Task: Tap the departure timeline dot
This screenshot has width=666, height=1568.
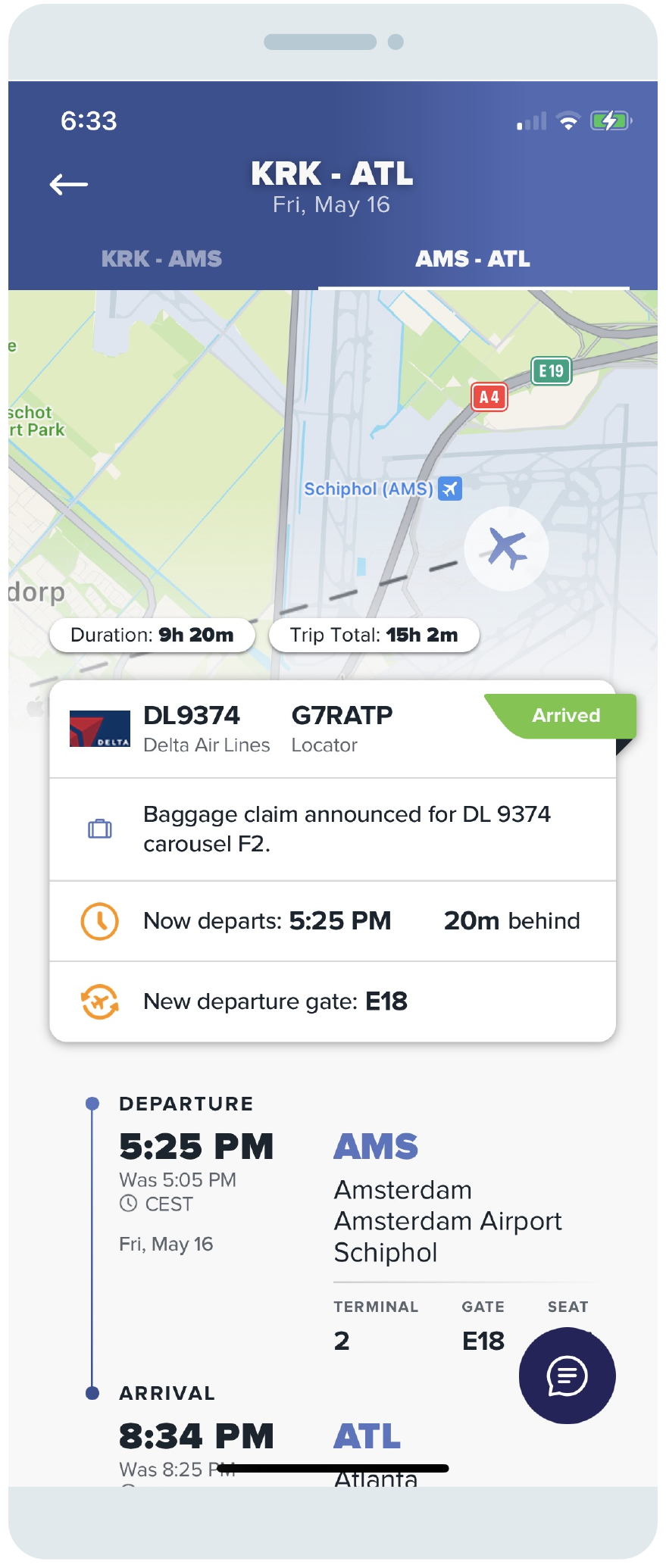Action: 92,1104
